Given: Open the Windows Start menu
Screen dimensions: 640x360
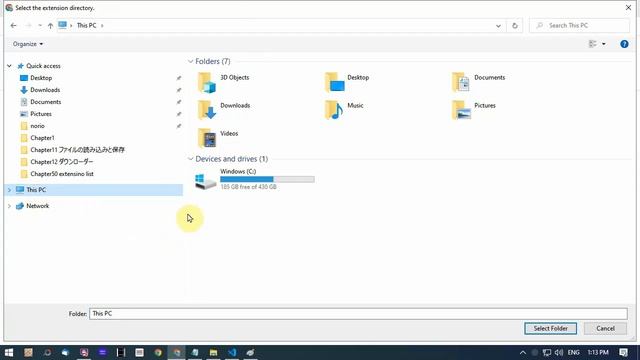Looking at the screenshot, I should pyautogui.click(x=9, y=352).
